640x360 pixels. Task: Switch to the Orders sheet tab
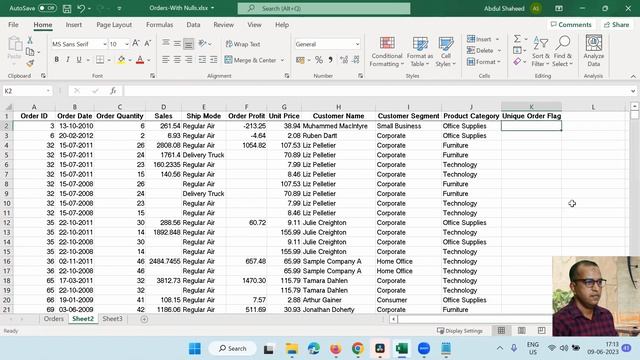tap(53, 319)
